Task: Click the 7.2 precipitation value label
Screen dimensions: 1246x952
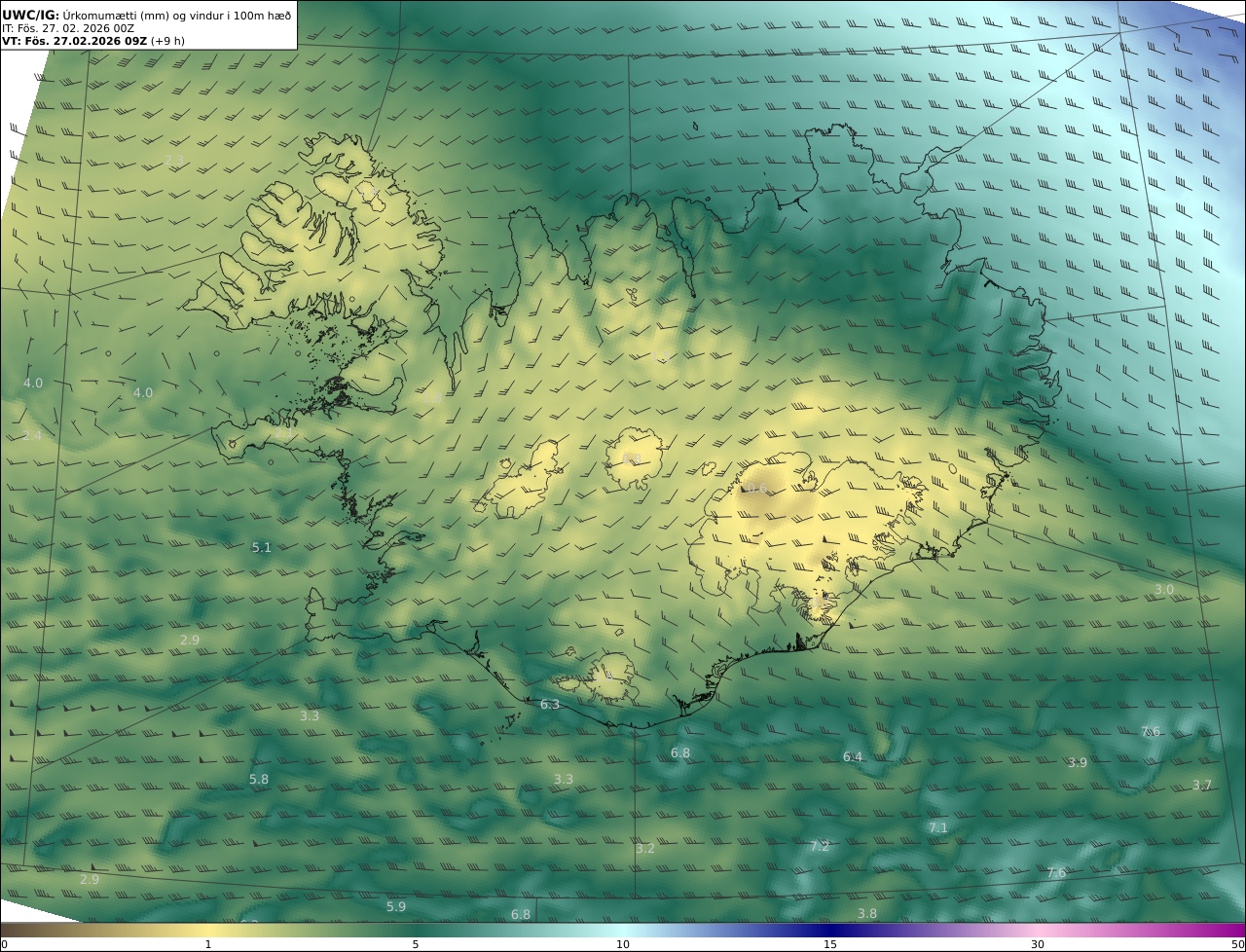Action: (x=820, y=847)
